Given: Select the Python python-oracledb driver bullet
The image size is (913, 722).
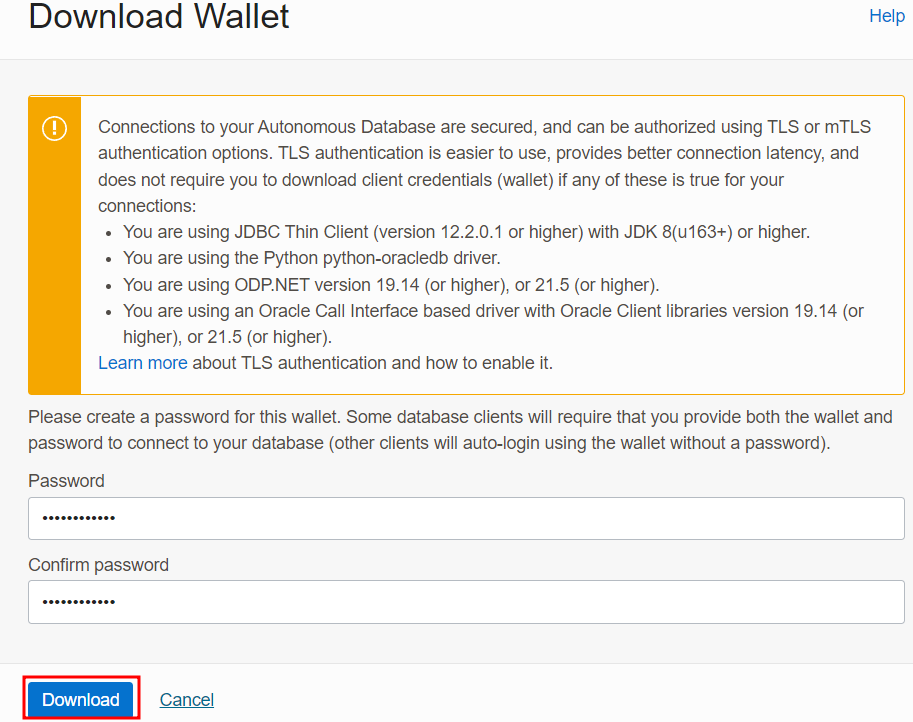Looking at the screenshot, I should click(312, 258).
